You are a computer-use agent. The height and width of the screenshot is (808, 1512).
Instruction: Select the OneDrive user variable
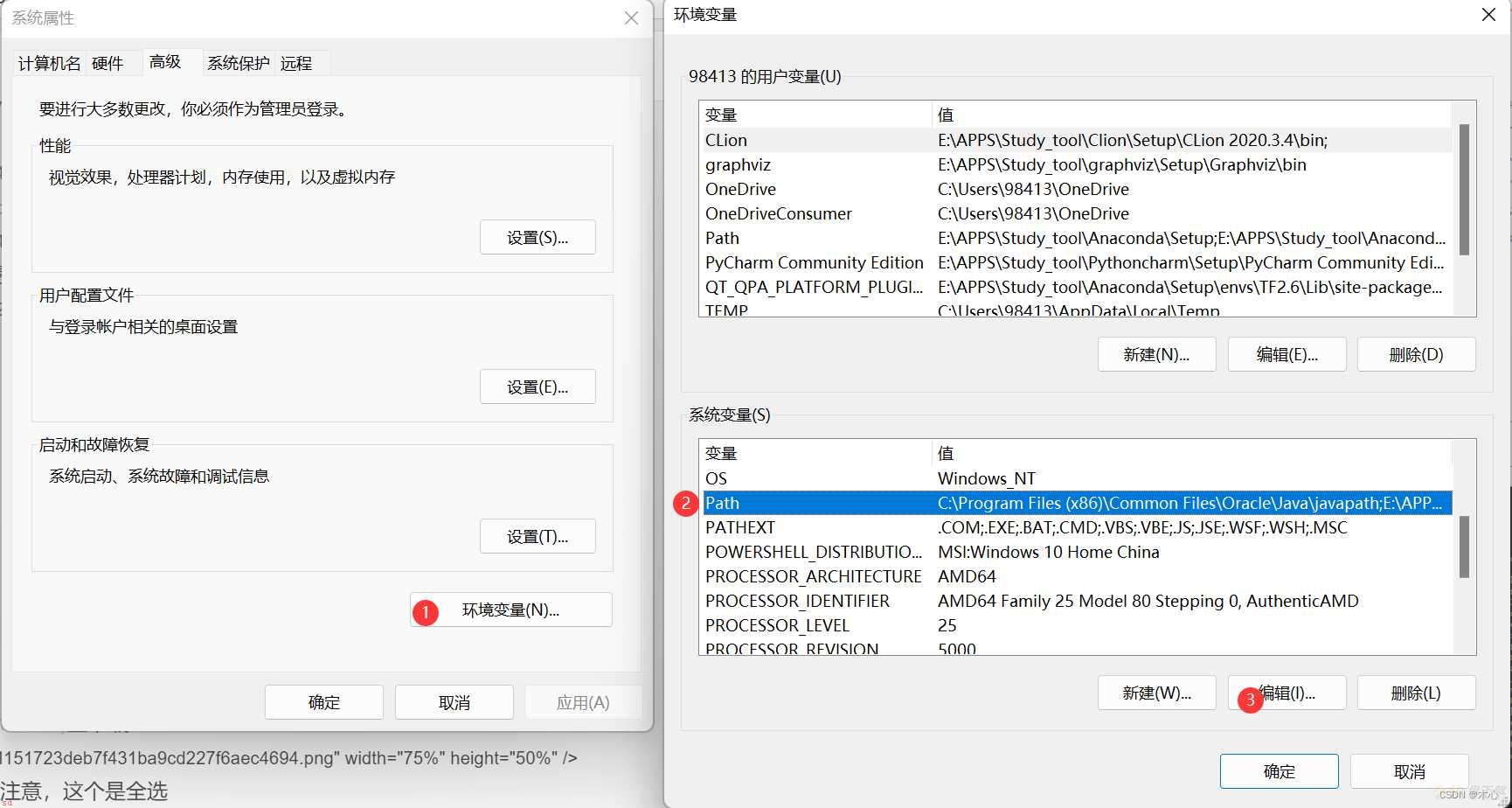coord(1077,189)
